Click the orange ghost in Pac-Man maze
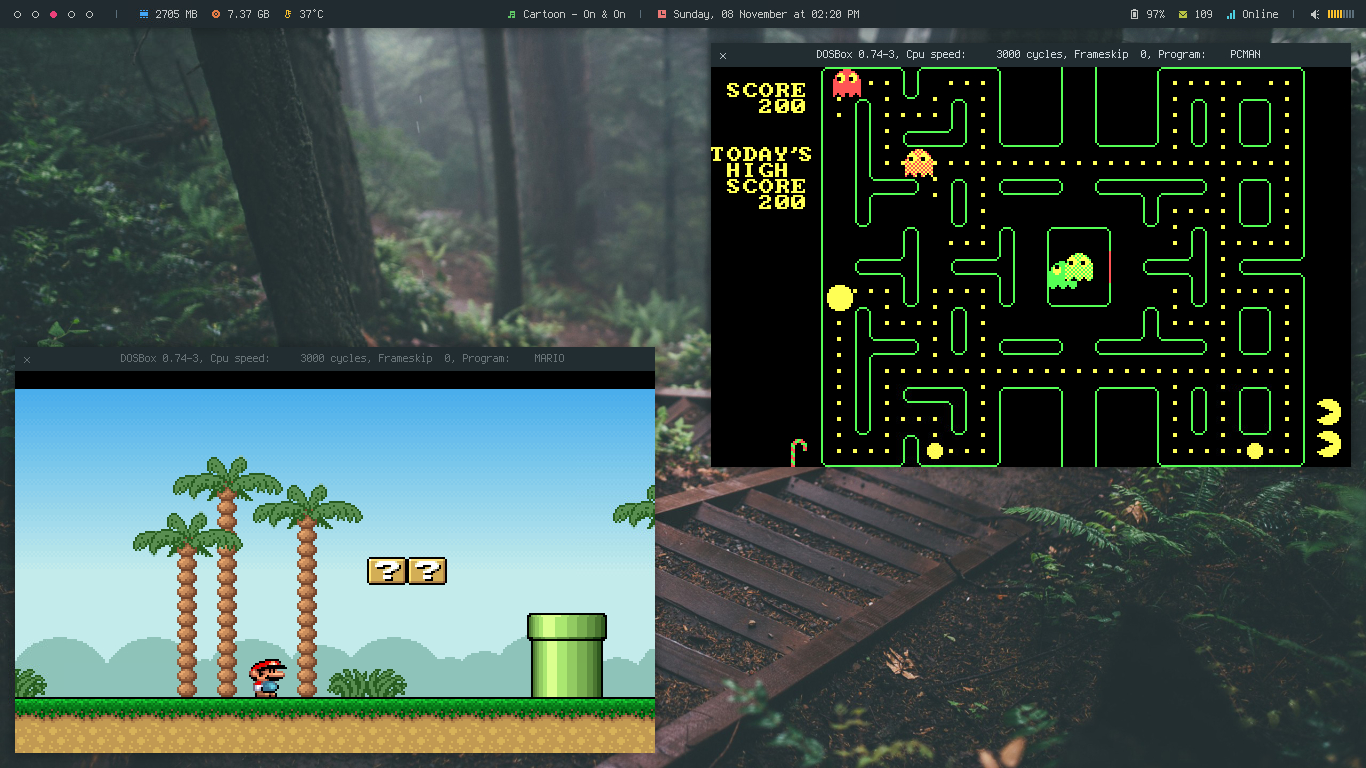Image resolution: width=1366 pixels, height=768 pixels. [919, 163]
